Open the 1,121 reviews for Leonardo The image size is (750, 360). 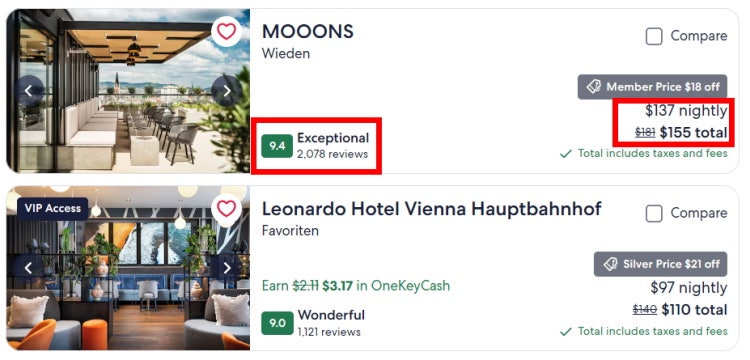pyautogui.click(x=329, y=332)
